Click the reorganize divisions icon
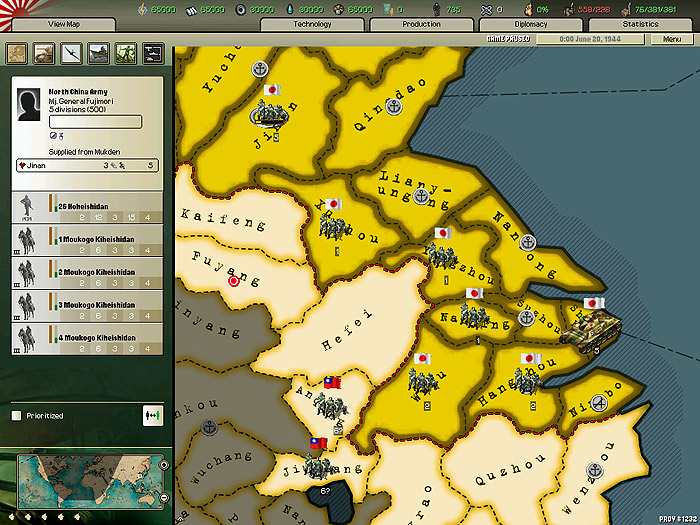700x525 pixels. 154,413
